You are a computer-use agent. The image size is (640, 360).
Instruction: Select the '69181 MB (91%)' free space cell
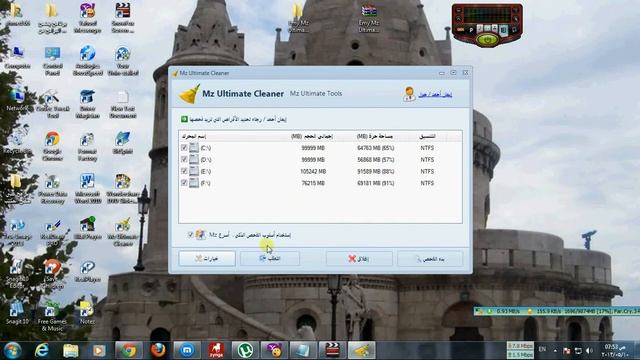tap(376, 183)
